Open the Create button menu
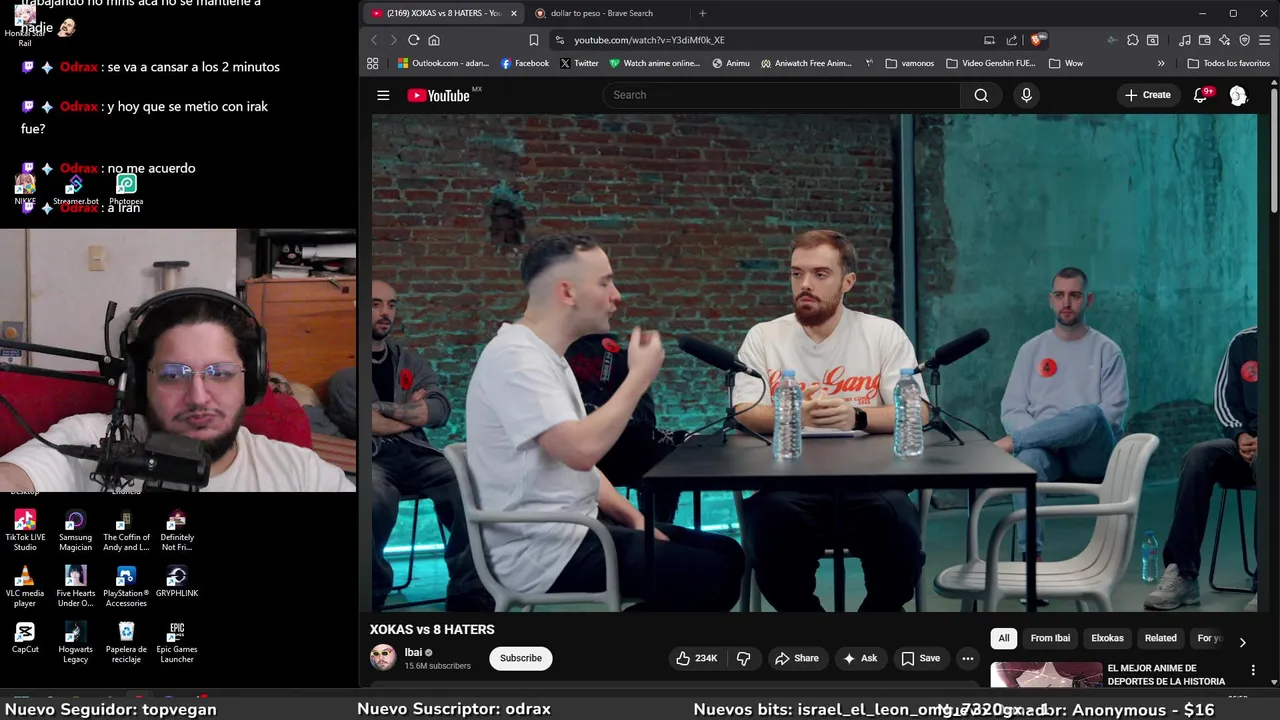This screenshot has width=1280, height=720. point(1148,95)
